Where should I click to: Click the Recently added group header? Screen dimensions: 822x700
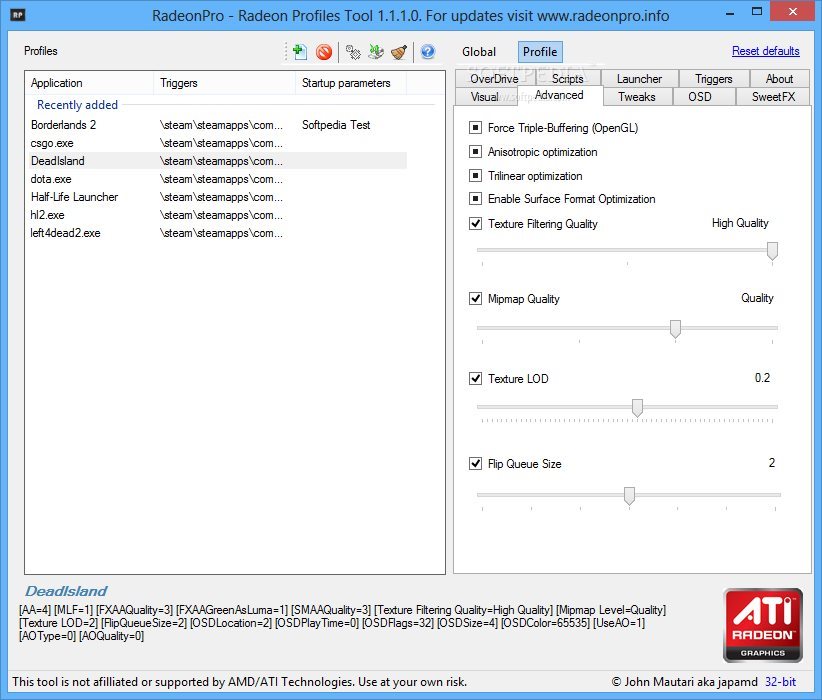(77, 105)
